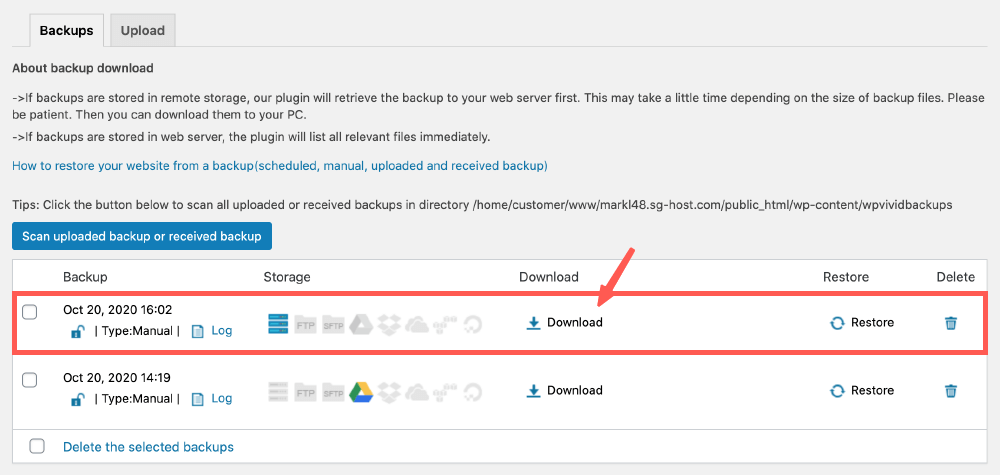The width and height of the screenshot is (1000, 475).
Task: Open the how to restore your website link
Action: 280,166
